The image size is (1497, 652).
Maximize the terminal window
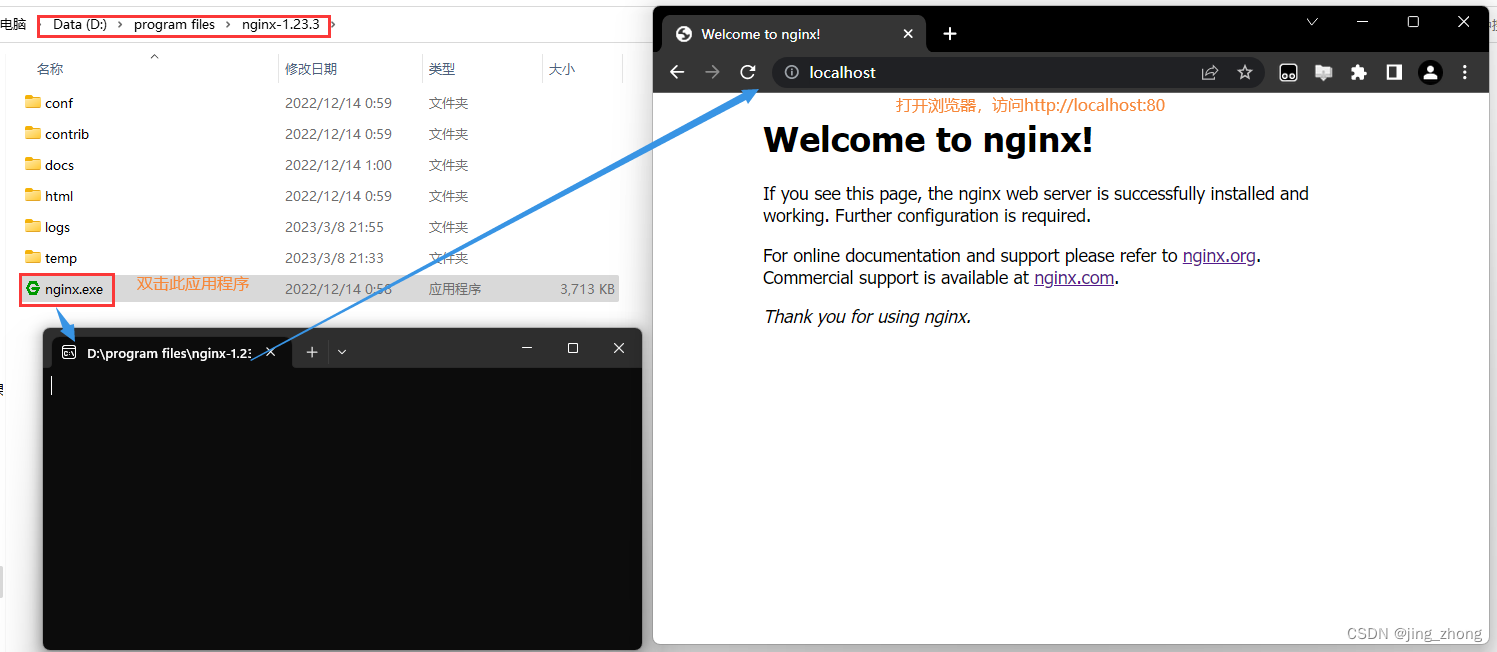(x=573, y=348)
